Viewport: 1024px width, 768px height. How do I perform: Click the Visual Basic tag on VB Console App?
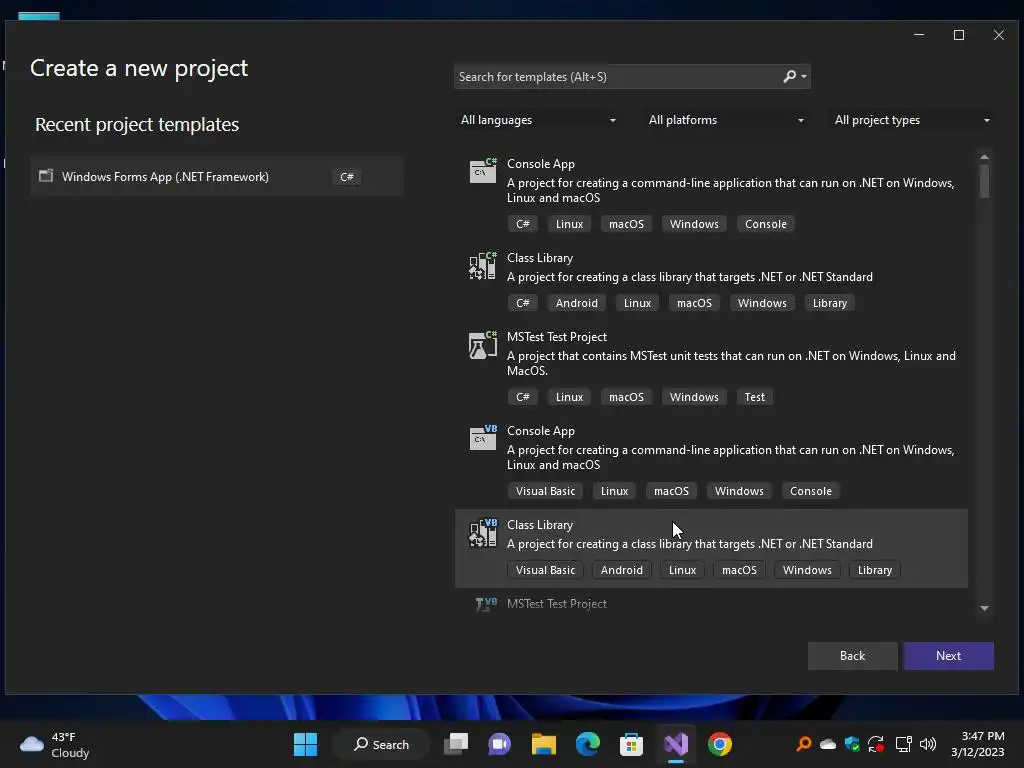tap(545, 491)
